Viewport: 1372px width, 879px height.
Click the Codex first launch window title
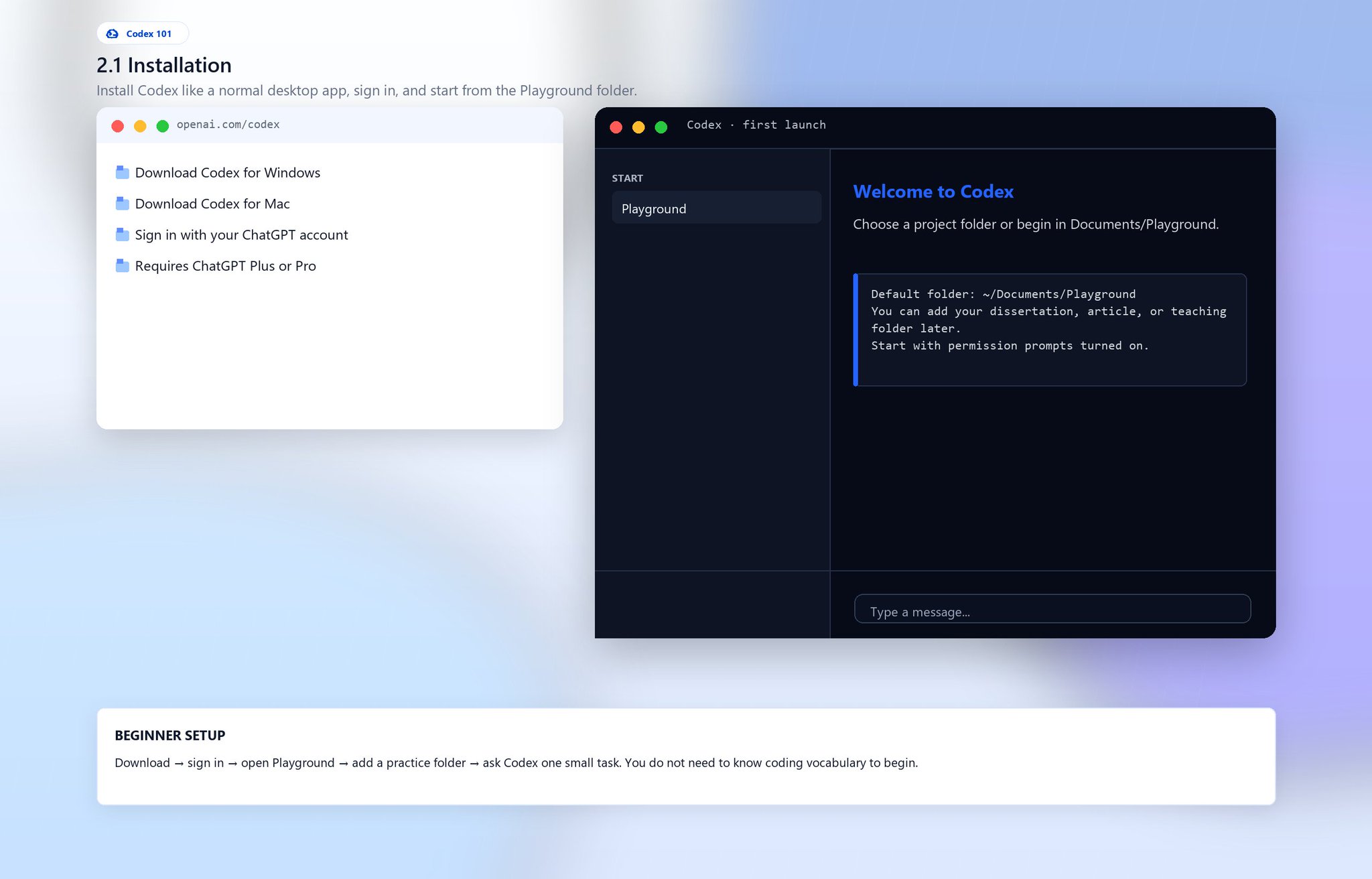coord(756,125)
